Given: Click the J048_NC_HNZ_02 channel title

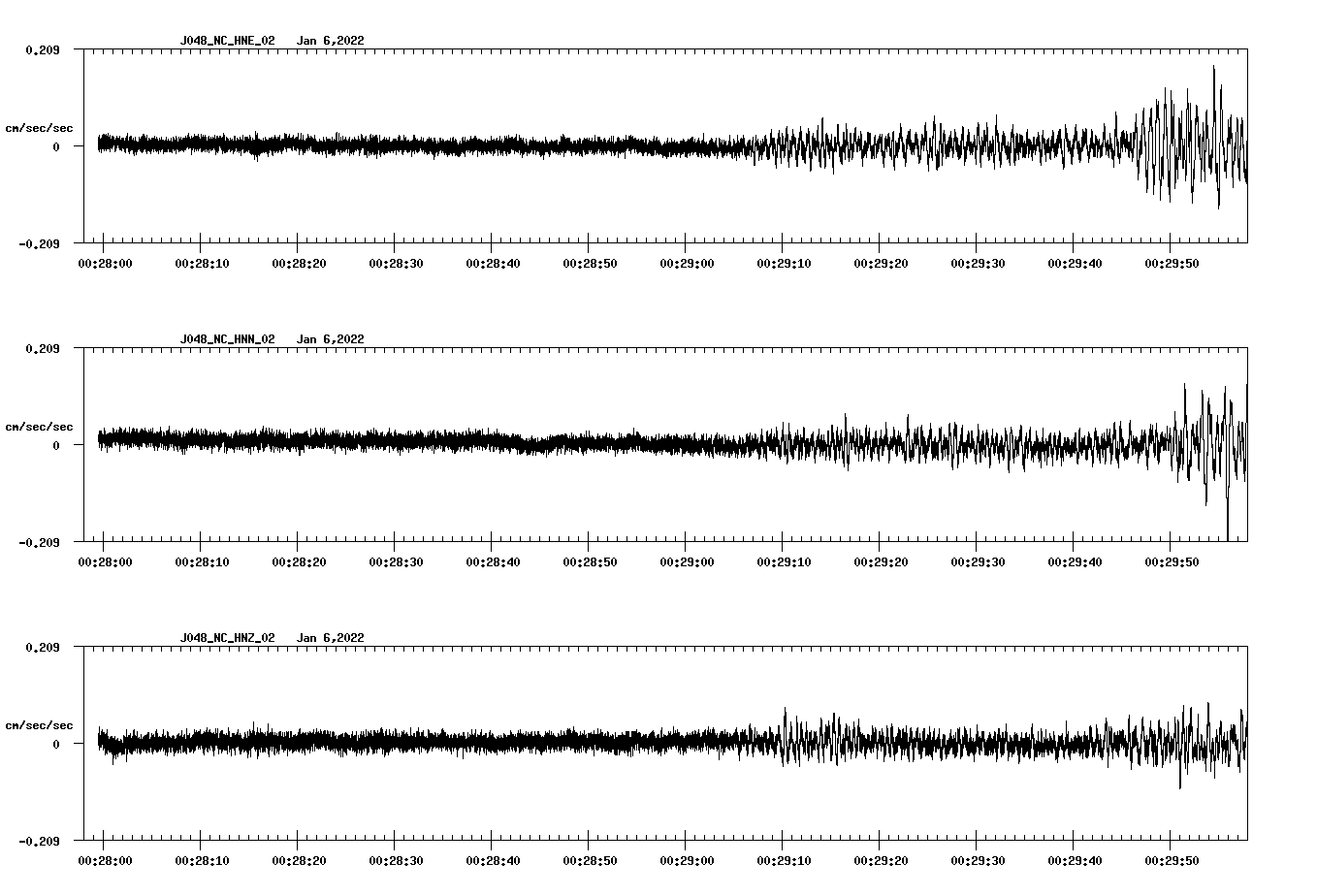Looking at the screenshot, I should coord(227,638).
